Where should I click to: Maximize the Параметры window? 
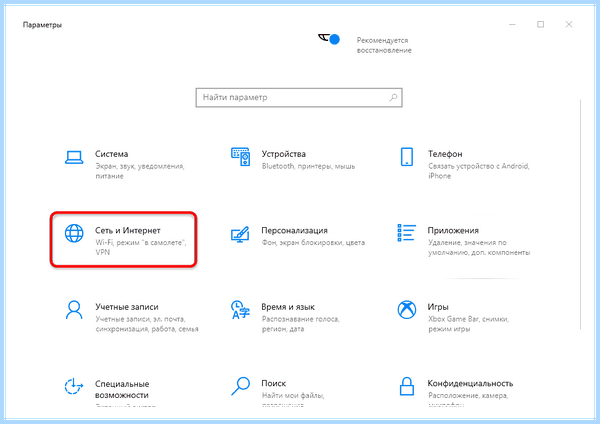(x=540, y=24)
